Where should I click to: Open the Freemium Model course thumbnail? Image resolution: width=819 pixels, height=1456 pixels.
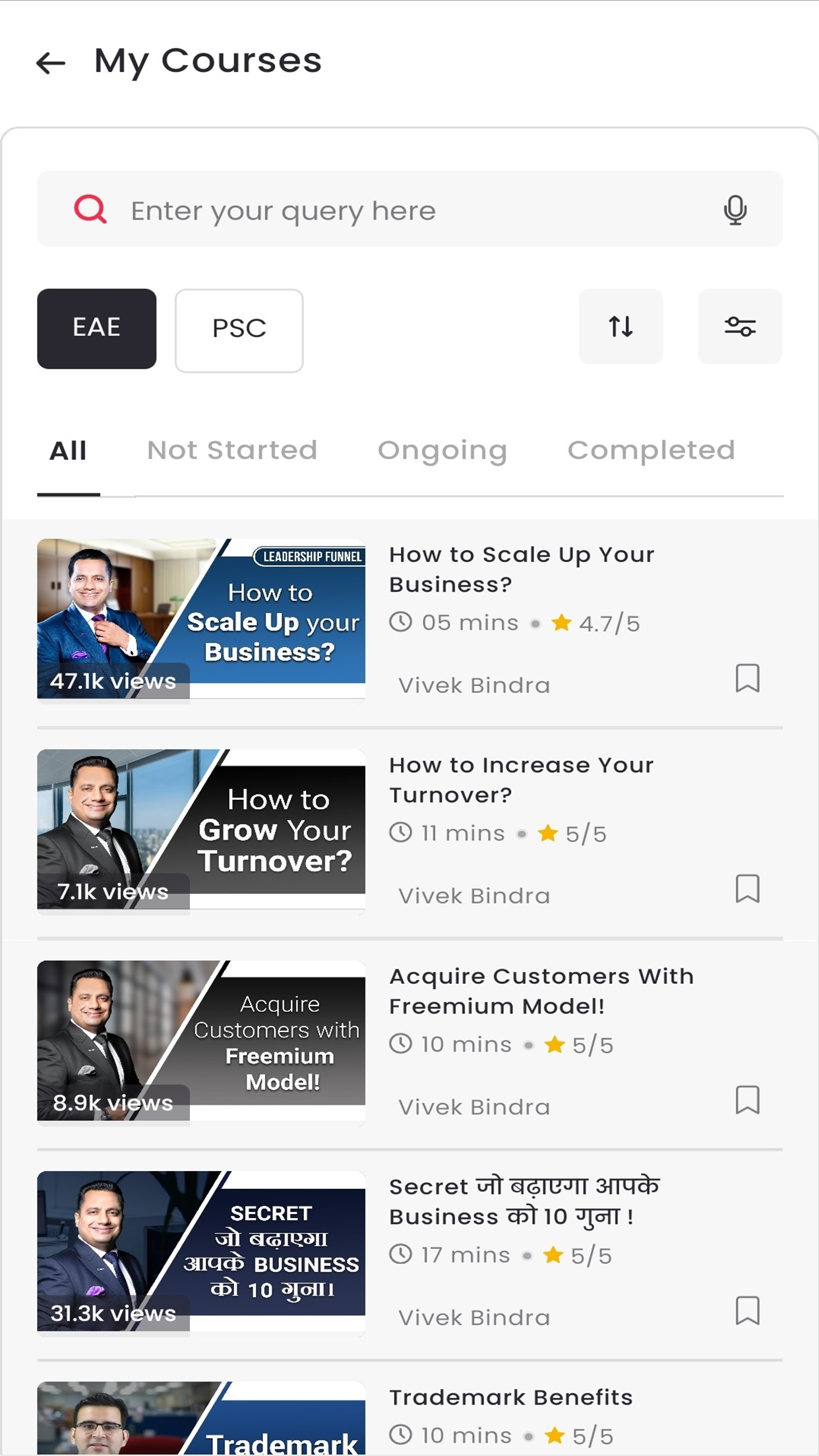(x=201, y=1040)
